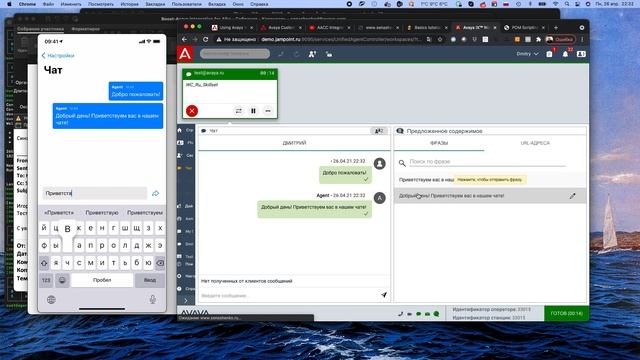Open the notifications bell icon
The height and width of the screenshot is (360, 640).
point(565,54)
